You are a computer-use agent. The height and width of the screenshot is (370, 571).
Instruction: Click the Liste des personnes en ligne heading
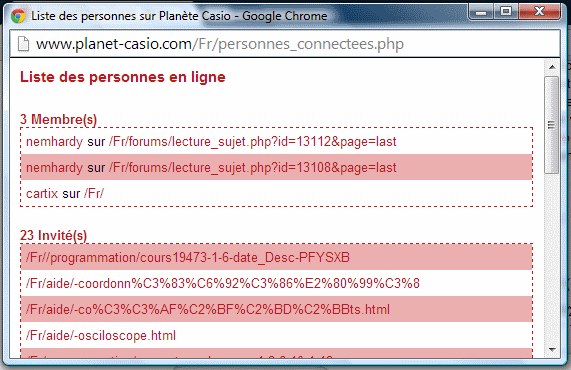[123, 77]
